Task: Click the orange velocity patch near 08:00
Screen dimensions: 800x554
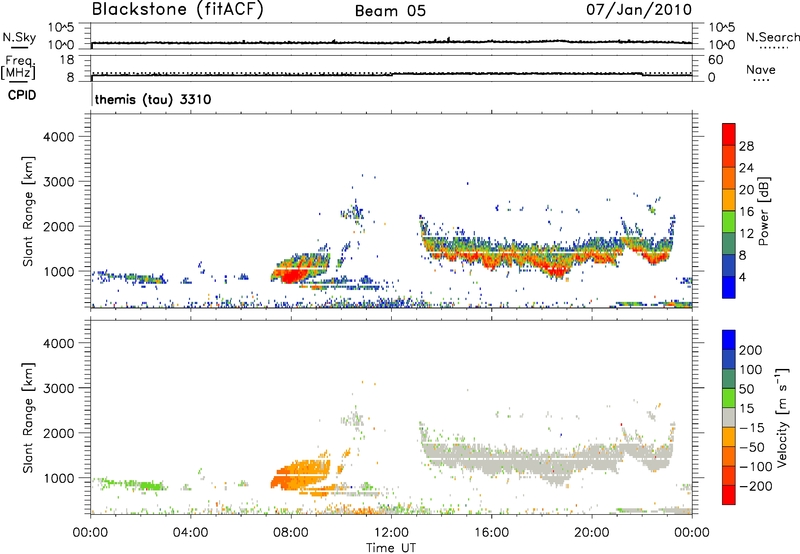Action: 300,473
